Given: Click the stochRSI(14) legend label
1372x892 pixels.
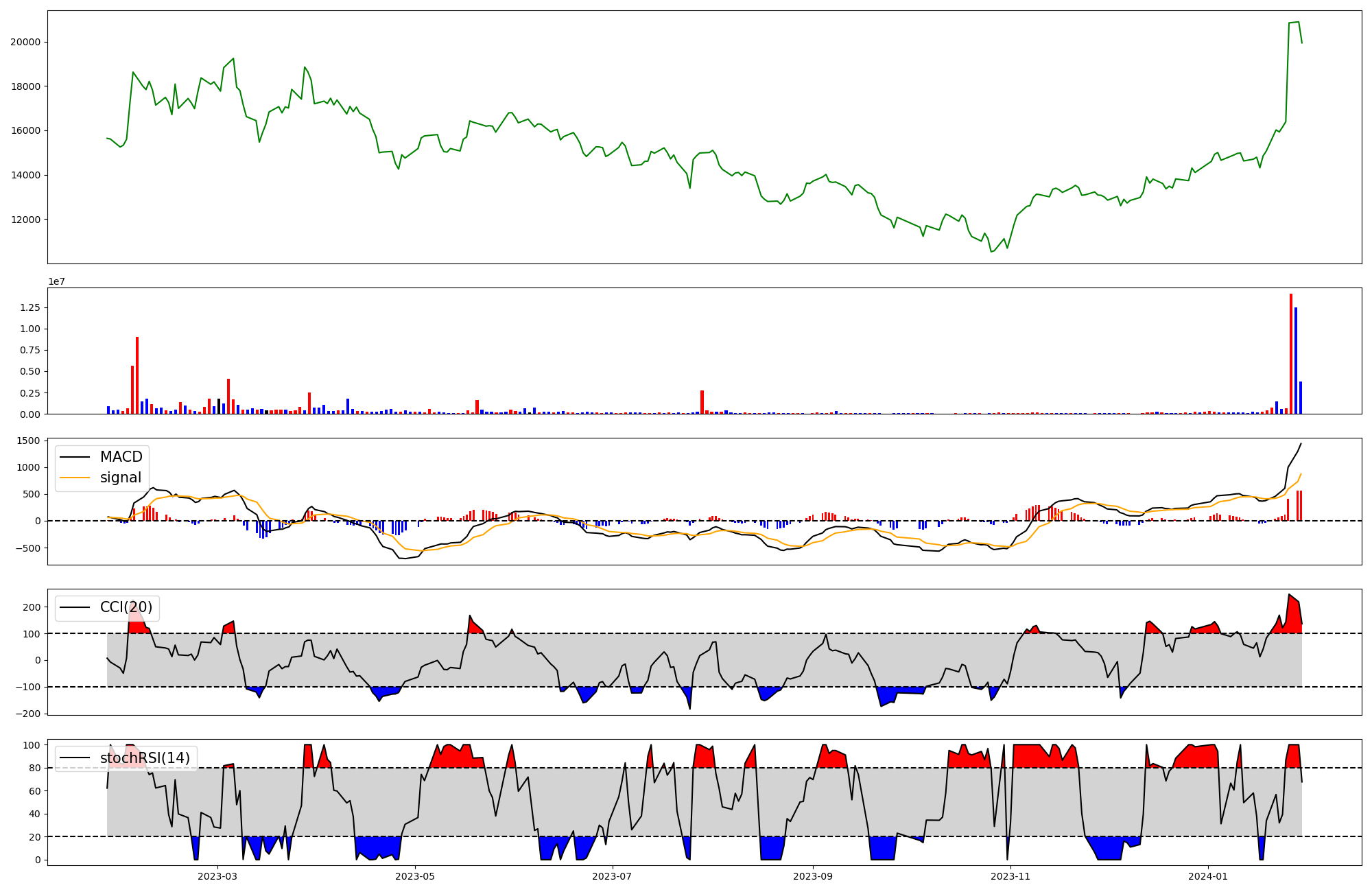Looking at the screenshot, I should tap(145, 758).
